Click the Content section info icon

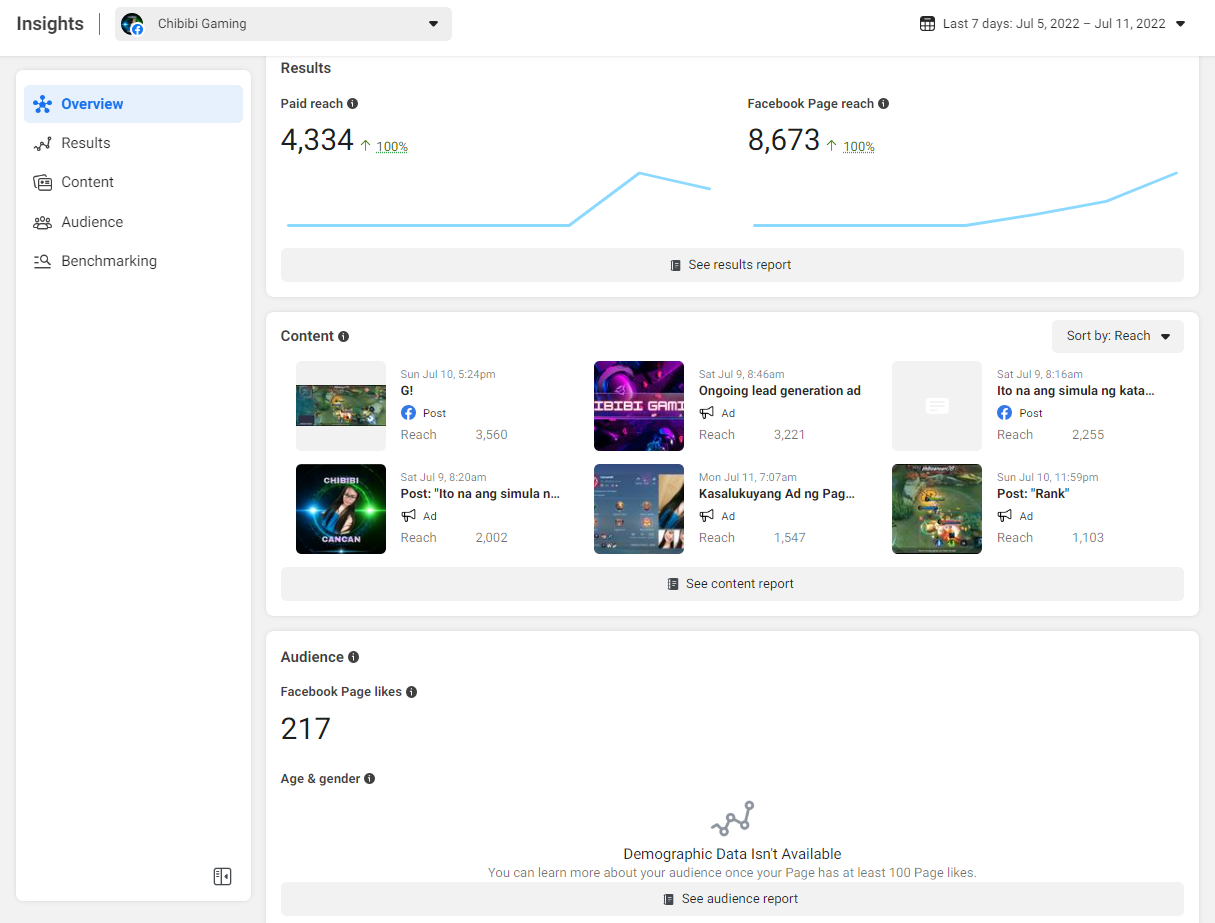343,337
